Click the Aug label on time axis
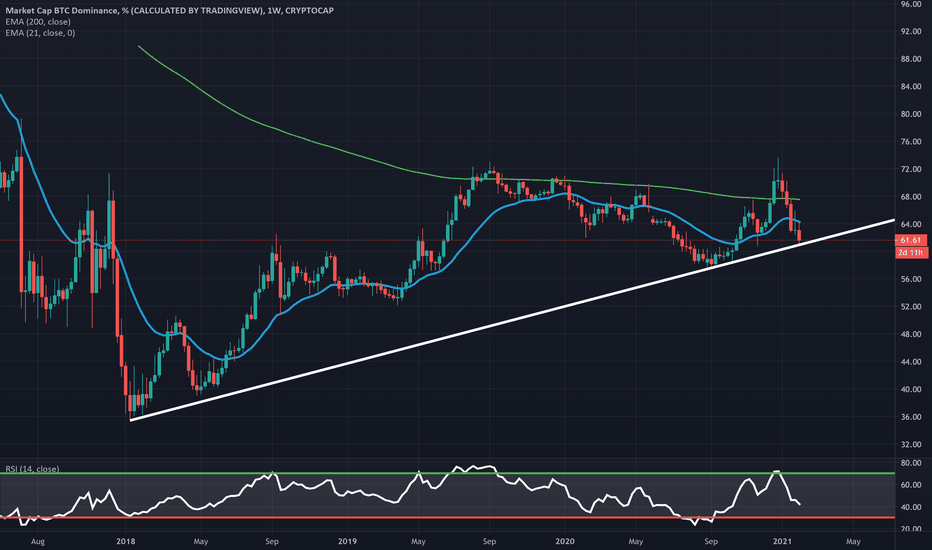This screenshot has height=550, width=932. pyautogui.click(x=37, y=541)
